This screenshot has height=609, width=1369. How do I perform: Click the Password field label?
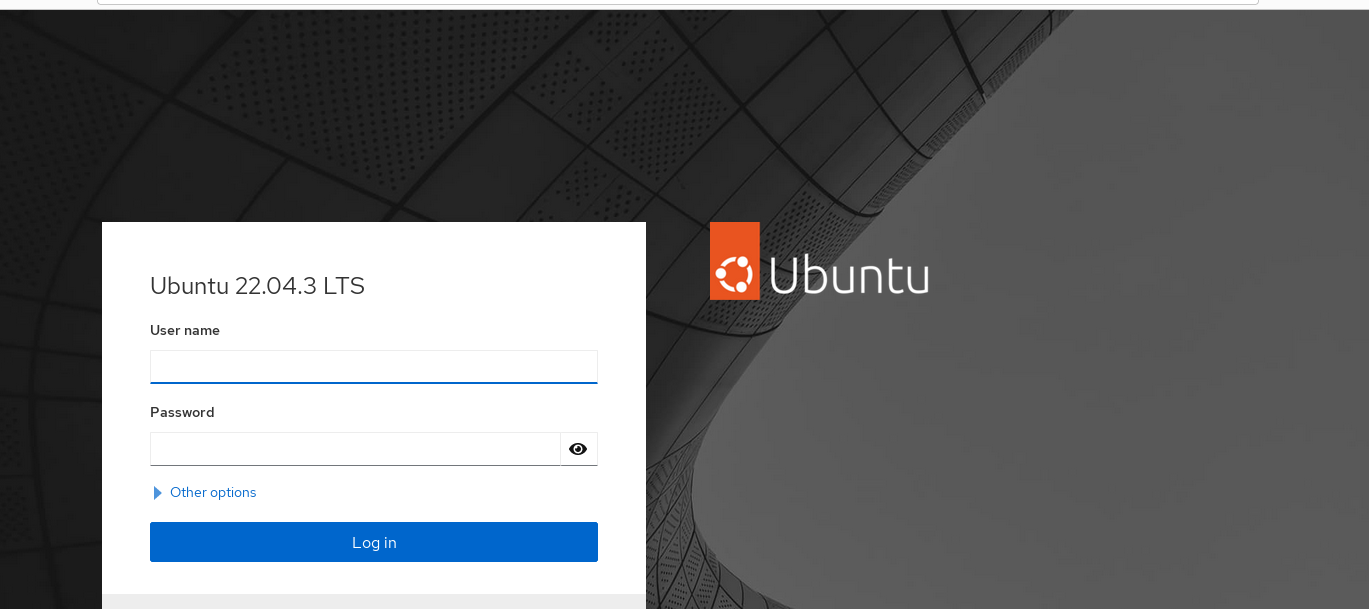(182, 412)
